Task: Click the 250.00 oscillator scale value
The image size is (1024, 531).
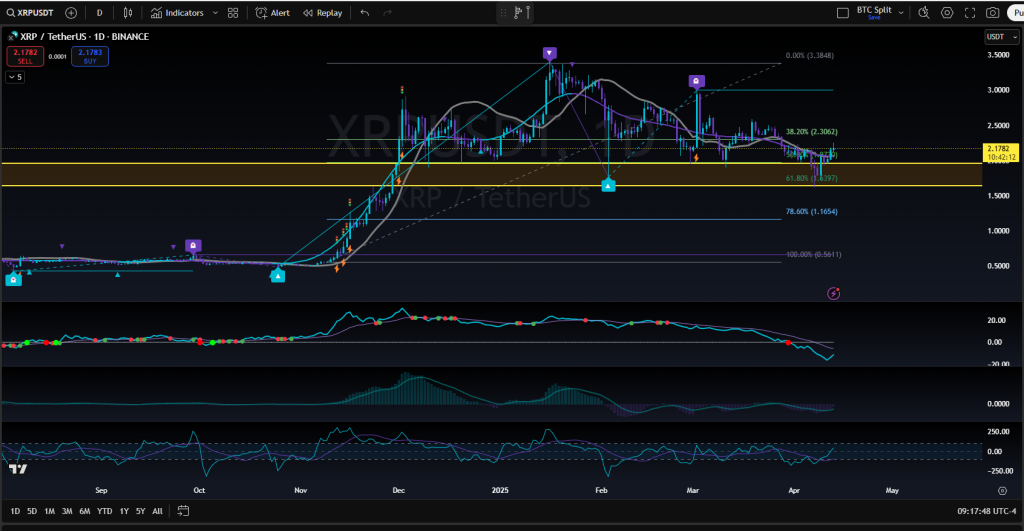Action: tap(999, 432)
